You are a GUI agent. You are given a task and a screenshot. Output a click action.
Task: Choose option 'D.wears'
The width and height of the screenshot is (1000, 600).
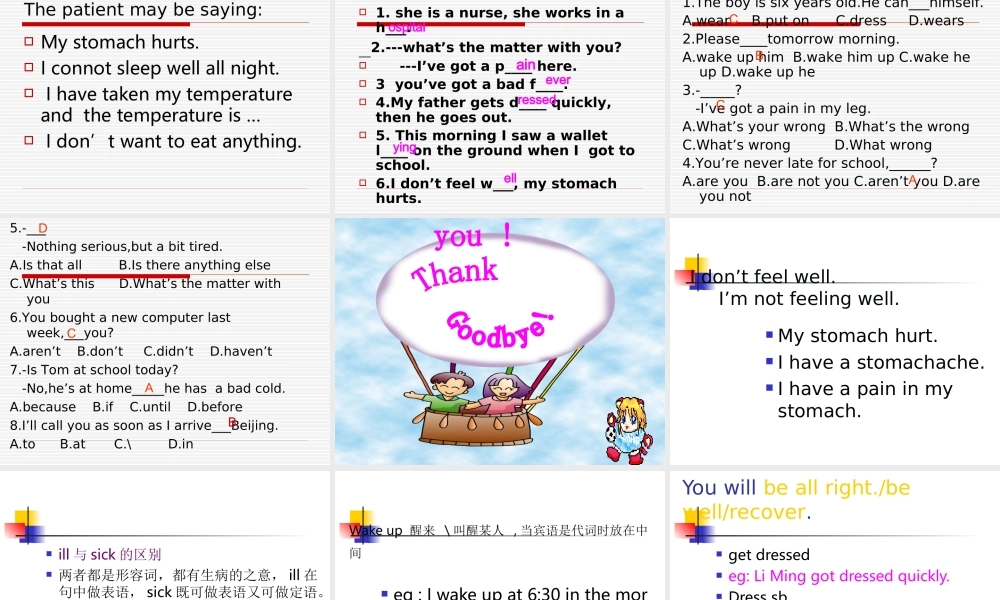click(x=936, y=21)
